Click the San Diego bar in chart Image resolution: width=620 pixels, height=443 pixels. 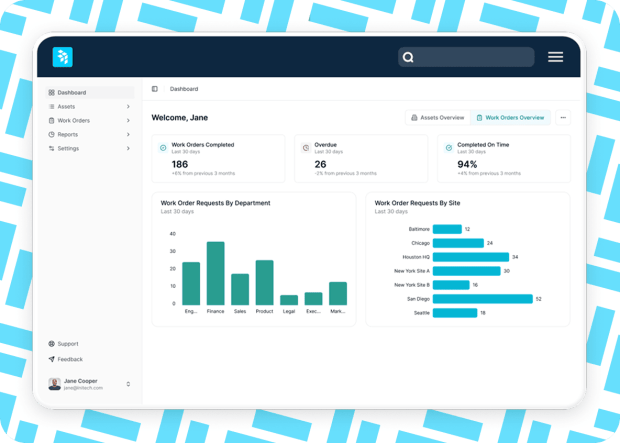coord(483,299)
